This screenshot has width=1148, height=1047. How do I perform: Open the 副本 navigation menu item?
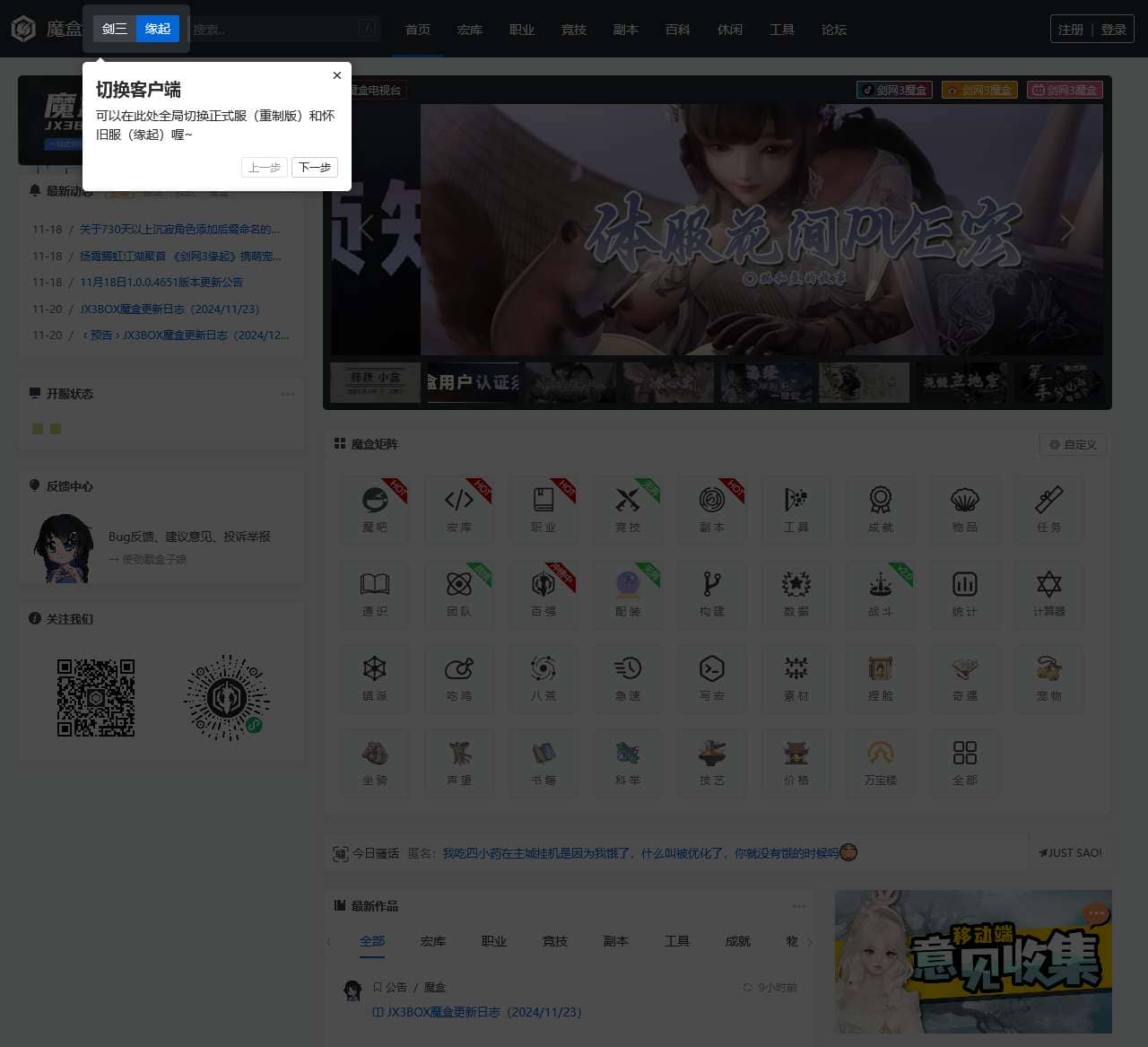[x=626, y=30]
